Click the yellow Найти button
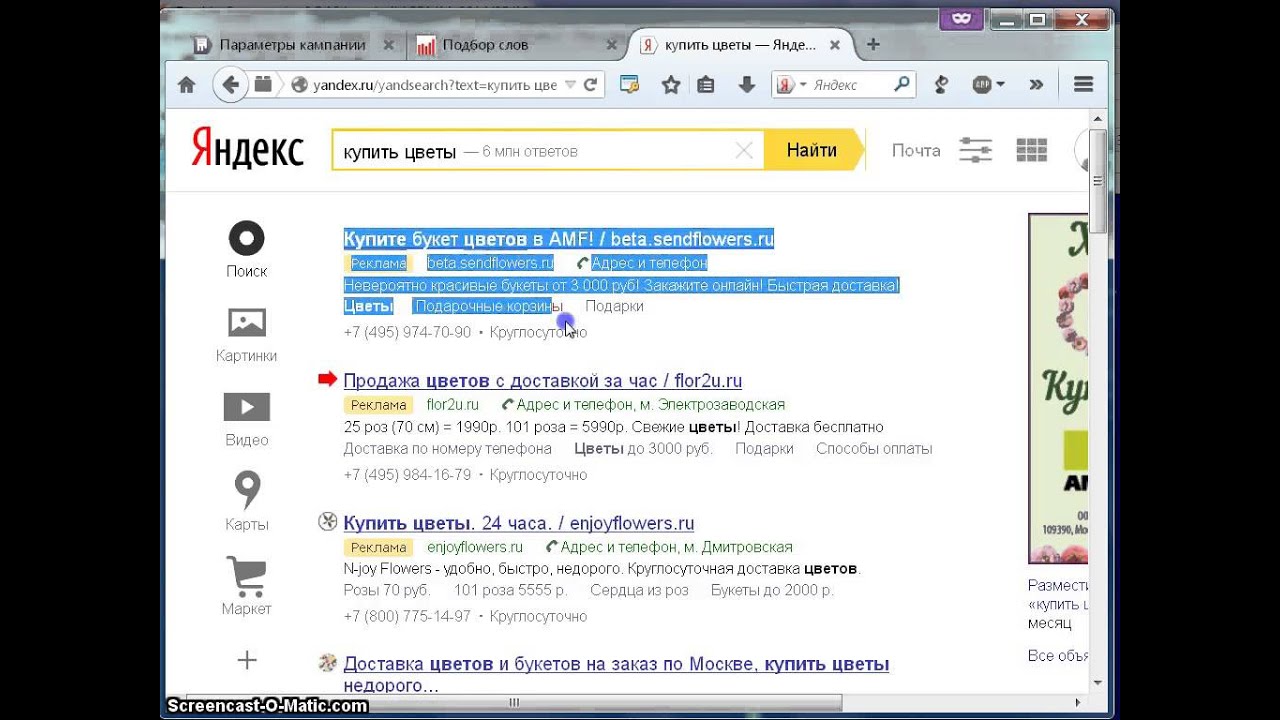The image size is (1280, 720). 812,150
